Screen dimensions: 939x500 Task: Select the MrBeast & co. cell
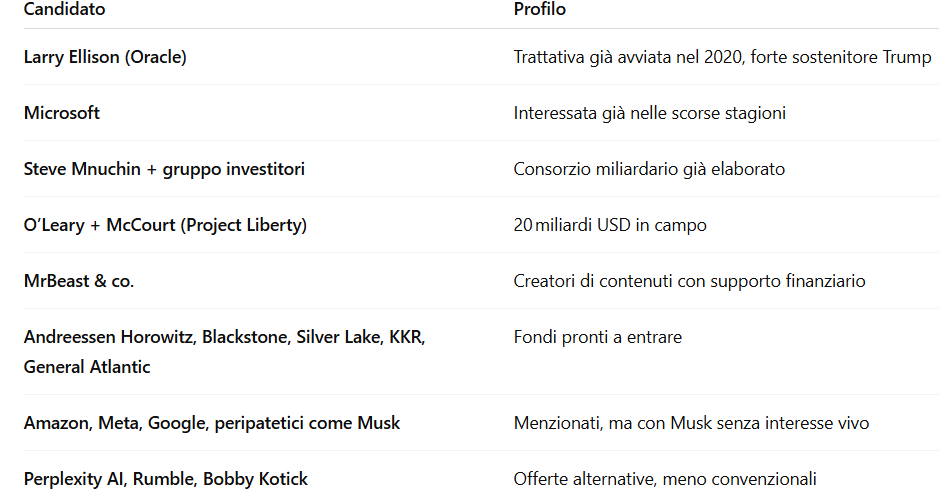pos(79,281)
